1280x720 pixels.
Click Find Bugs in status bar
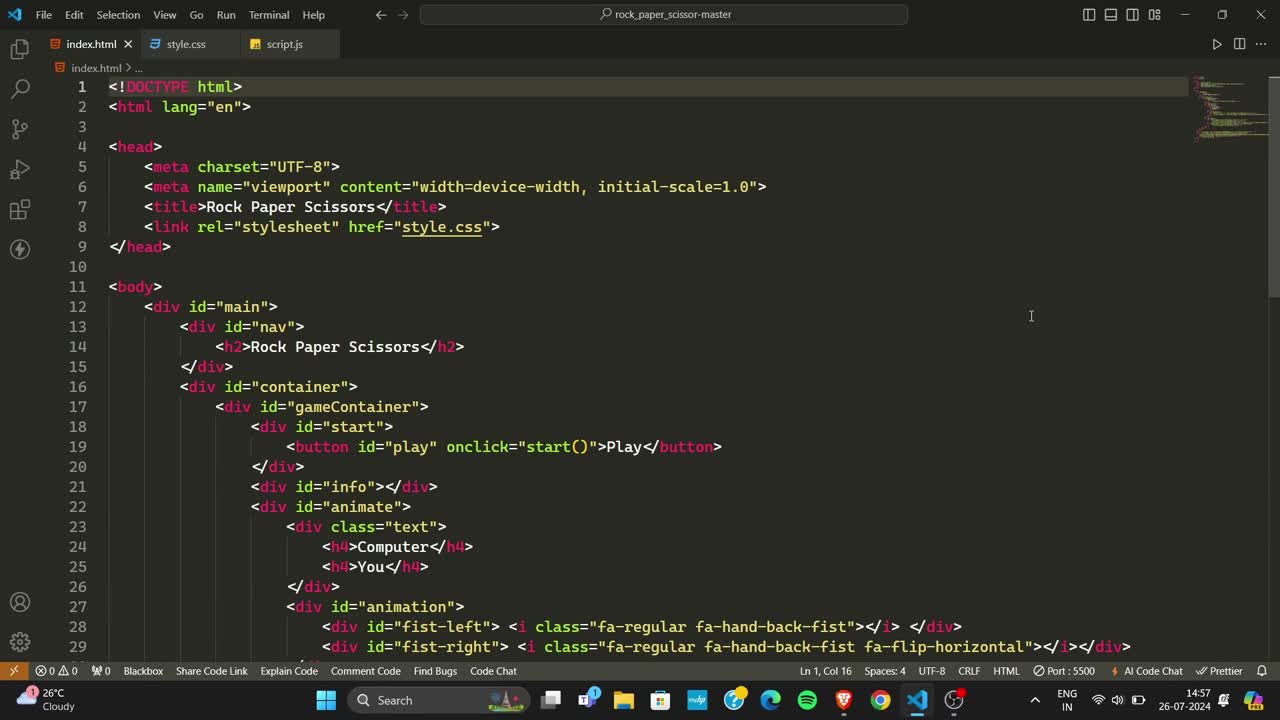click(x=435, y=671)
